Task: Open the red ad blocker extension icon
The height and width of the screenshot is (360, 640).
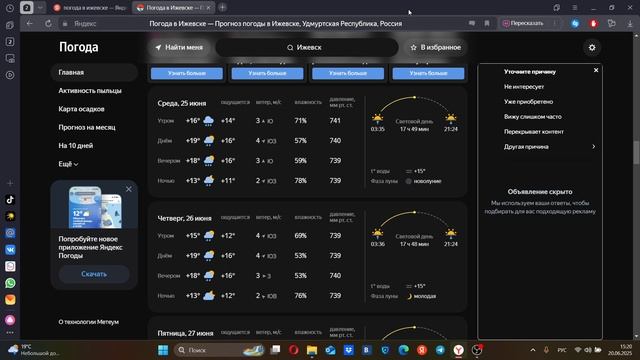Action: pyautogui.click(x=593, y=24)
